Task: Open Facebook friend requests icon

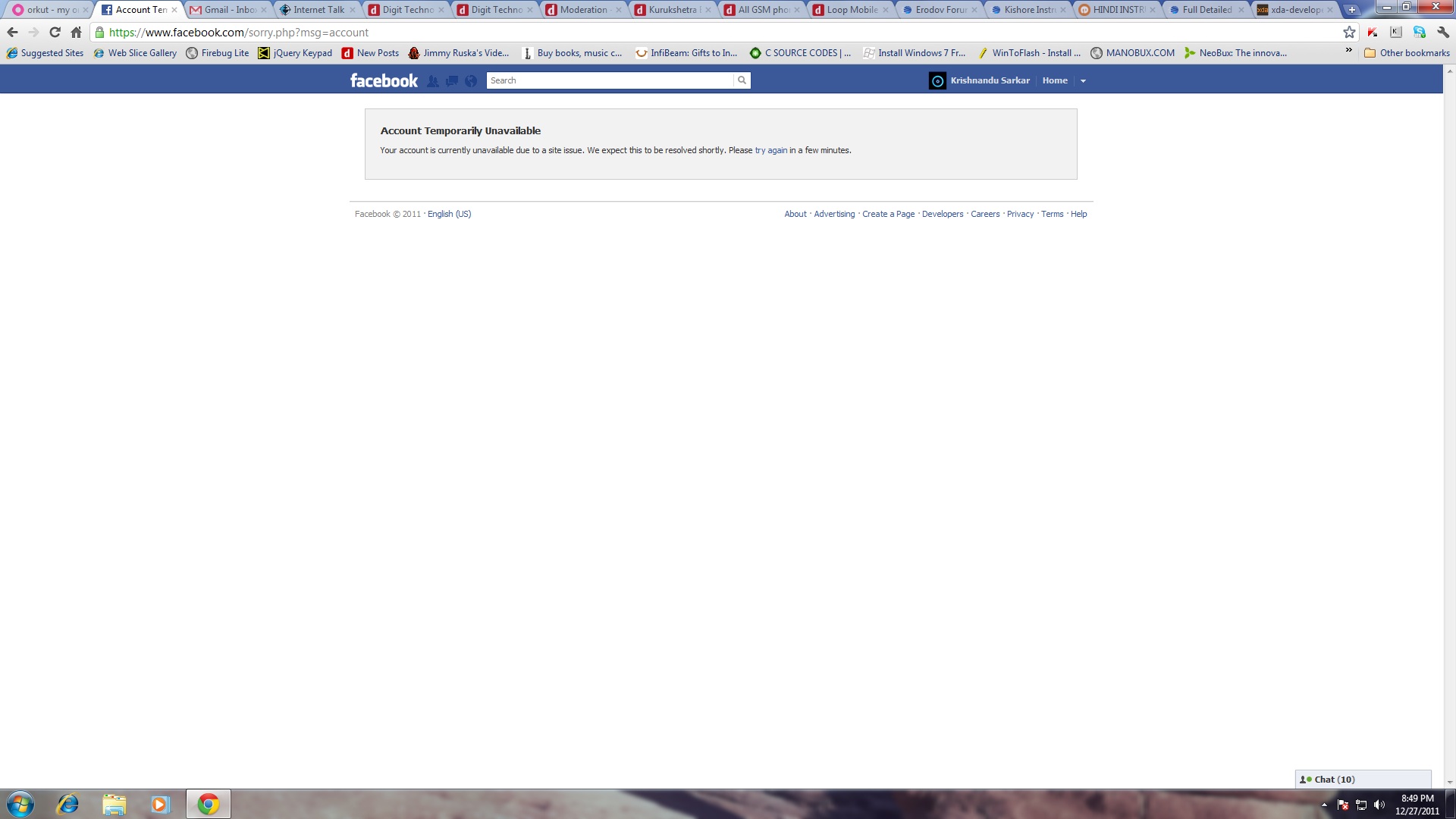Action: (x=433, y=81)
